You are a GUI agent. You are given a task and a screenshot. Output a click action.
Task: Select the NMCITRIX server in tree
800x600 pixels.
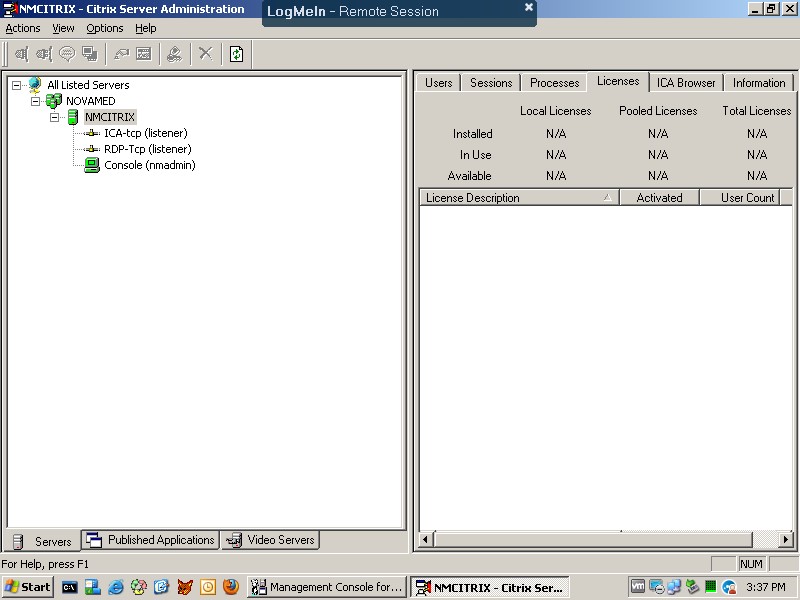point(110,117)
